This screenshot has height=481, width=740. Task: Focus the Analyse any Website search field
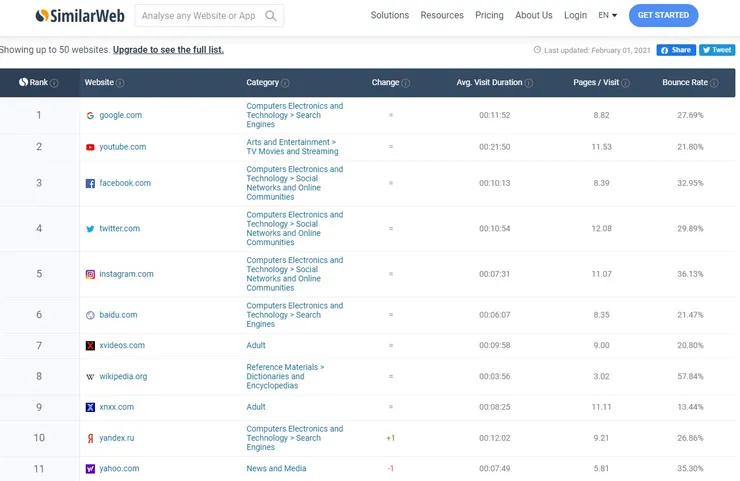pyautogui.click(x=198, y=16)
